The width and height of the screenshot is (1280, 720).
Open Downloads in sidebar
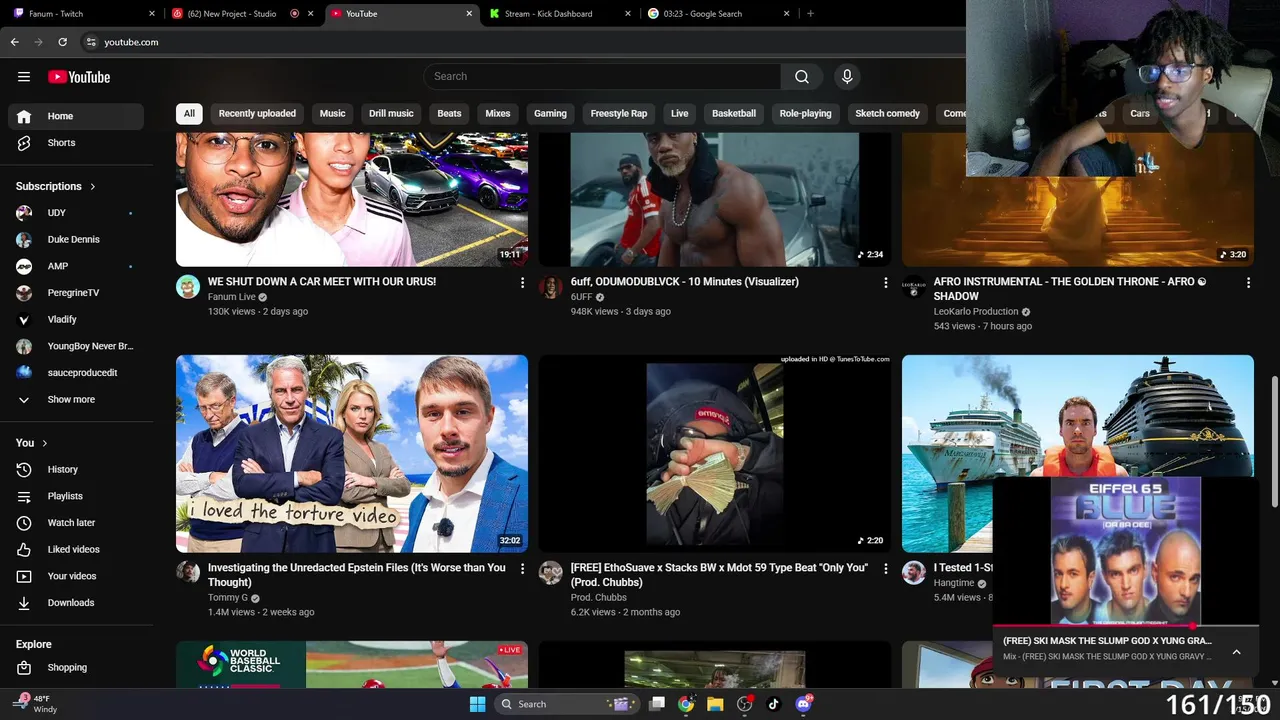tap(76, 603)
